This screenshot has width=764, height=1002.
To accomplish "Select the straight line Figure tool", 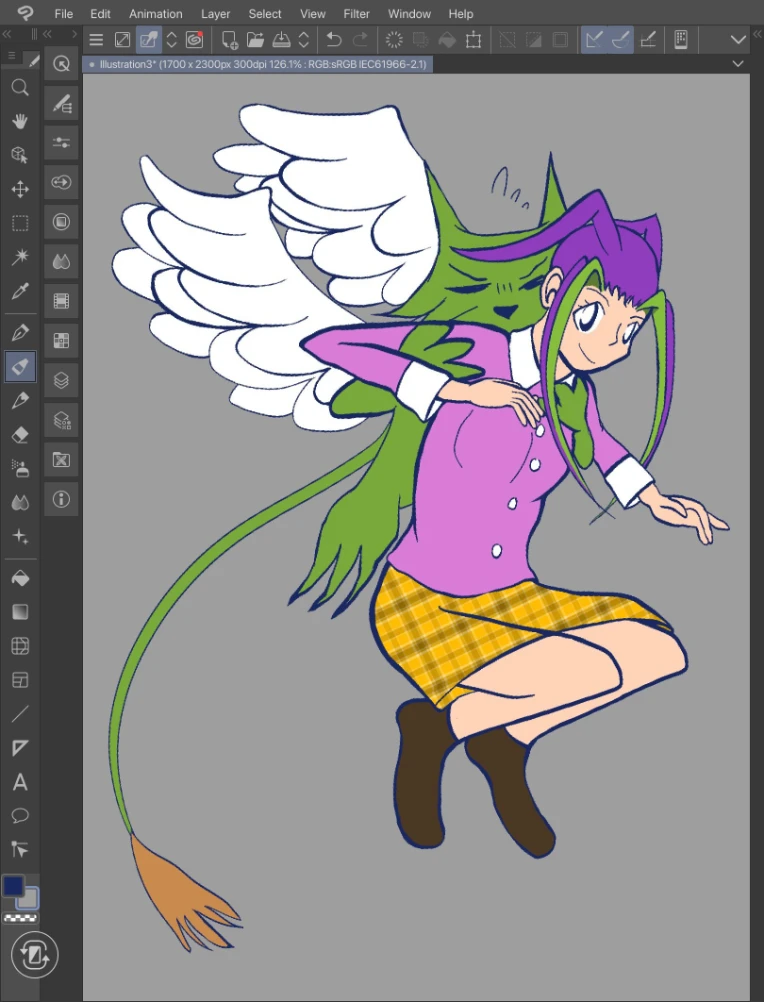I will click(x=20, y=714).
